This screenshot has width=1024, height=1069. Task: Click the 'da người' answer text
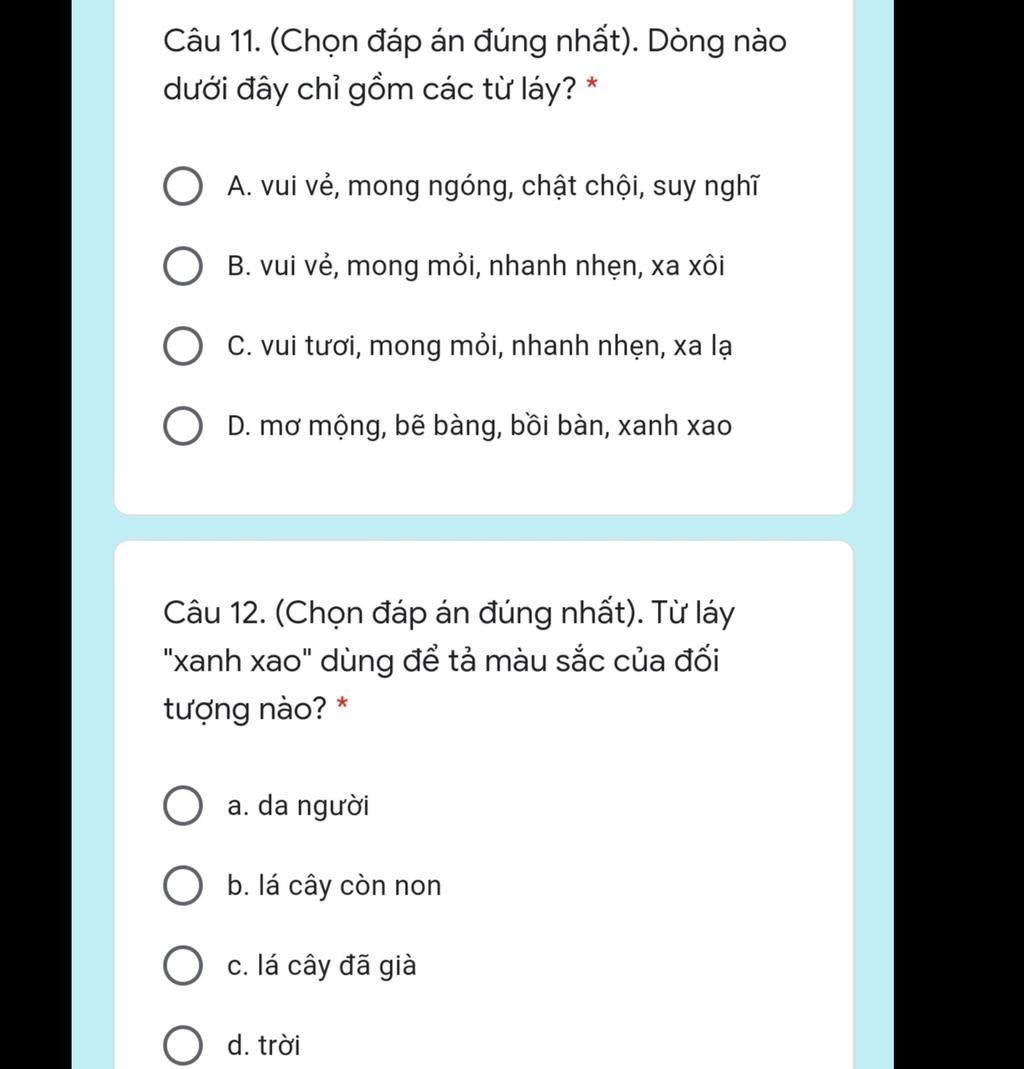(314, 806)
